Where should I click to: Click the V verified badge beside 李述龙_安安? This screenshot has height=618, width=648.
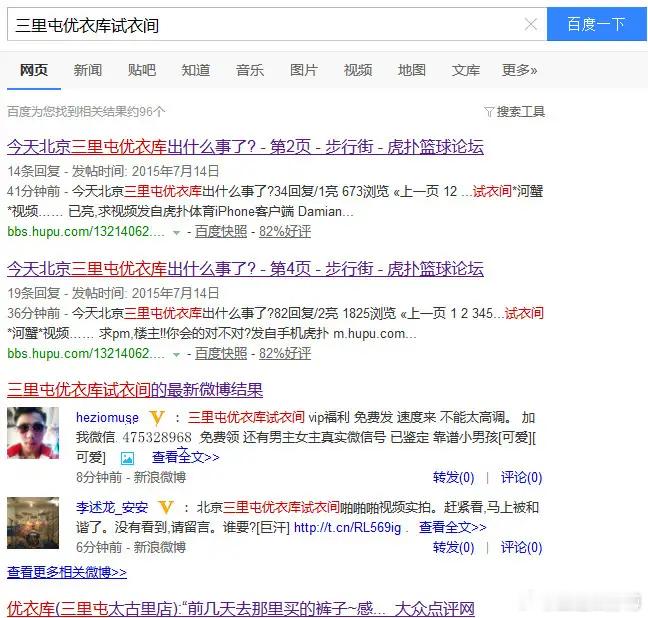click(x=166, y=507)
